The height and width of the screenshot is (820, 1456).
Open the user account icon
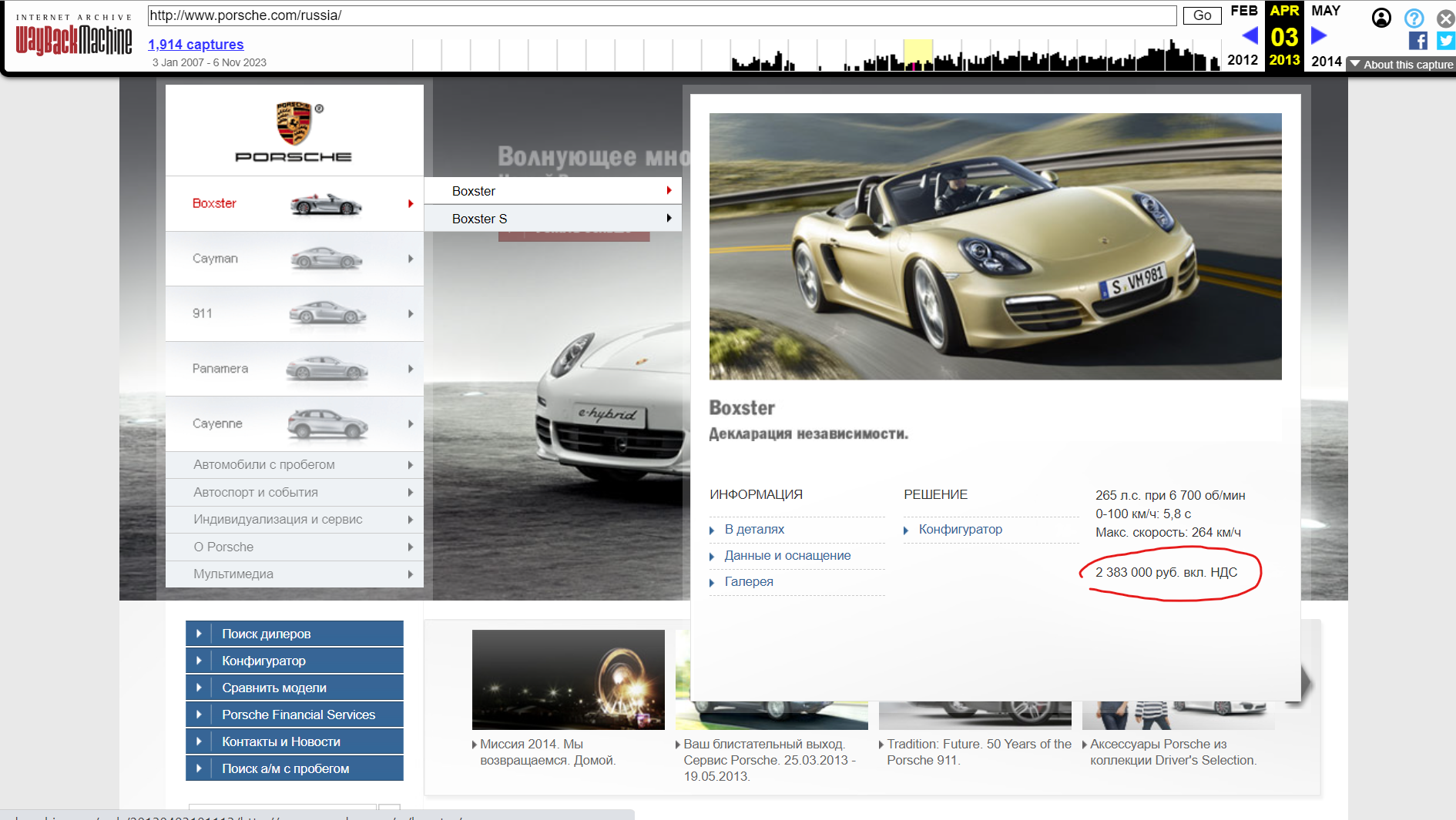coord(1381,18)
